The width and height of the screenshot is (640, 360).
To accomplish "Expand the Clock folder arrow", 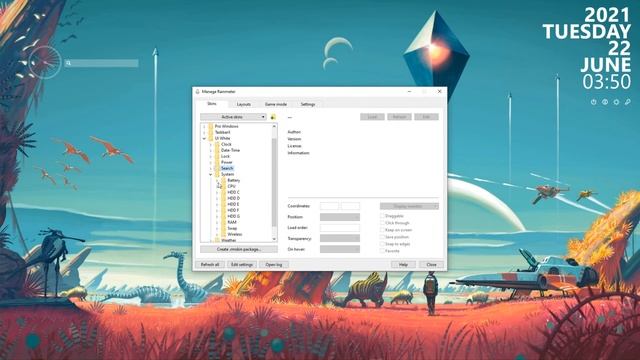I will (211, 144).
